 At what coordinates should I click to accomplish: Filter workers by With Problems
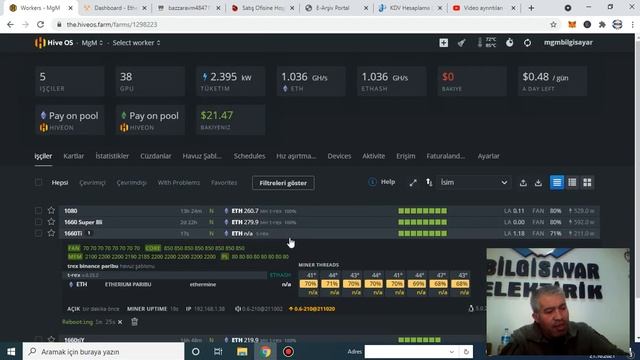point(179,182)
